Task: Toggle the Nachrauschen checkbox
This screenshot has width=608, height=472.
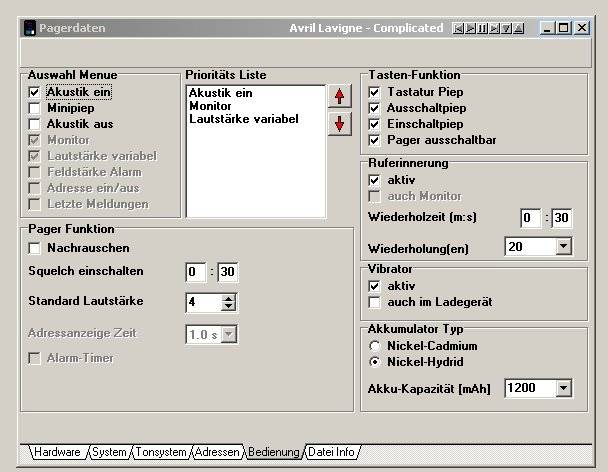Action: click(35, 248)
